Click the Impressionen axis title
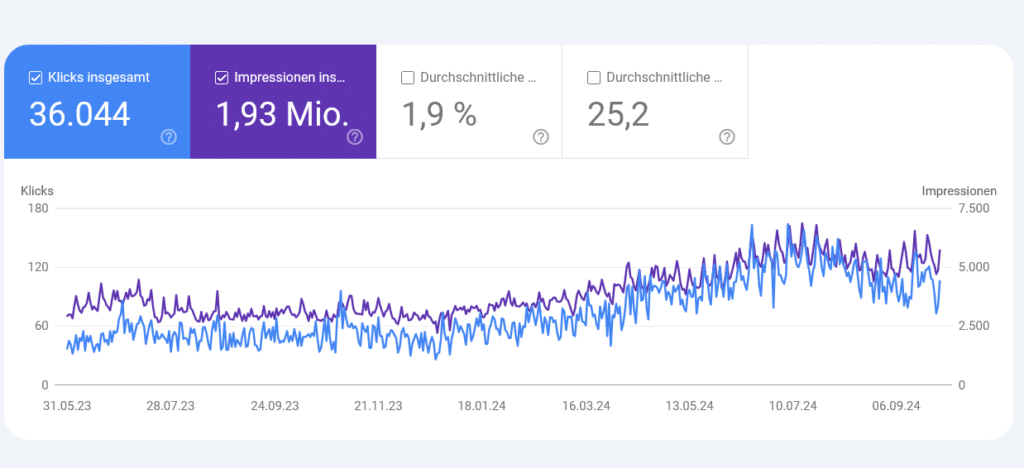 coord(959,190)
